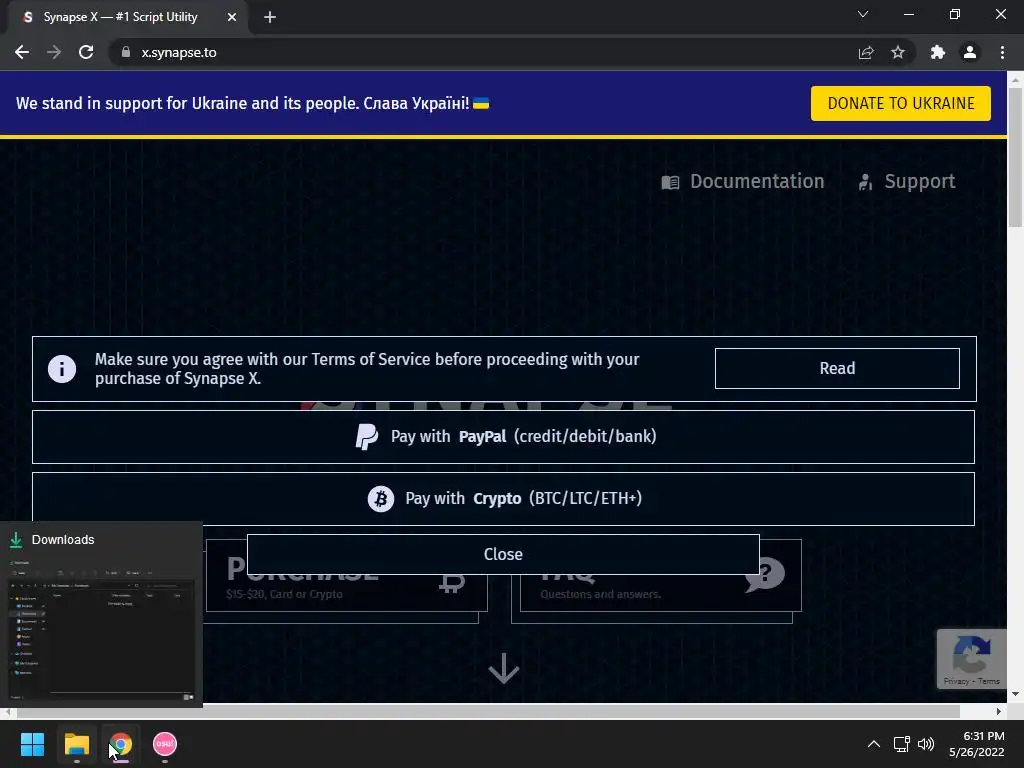Open the Chrome profile avatar menu

pyautogui.click(x=970, y=52)
